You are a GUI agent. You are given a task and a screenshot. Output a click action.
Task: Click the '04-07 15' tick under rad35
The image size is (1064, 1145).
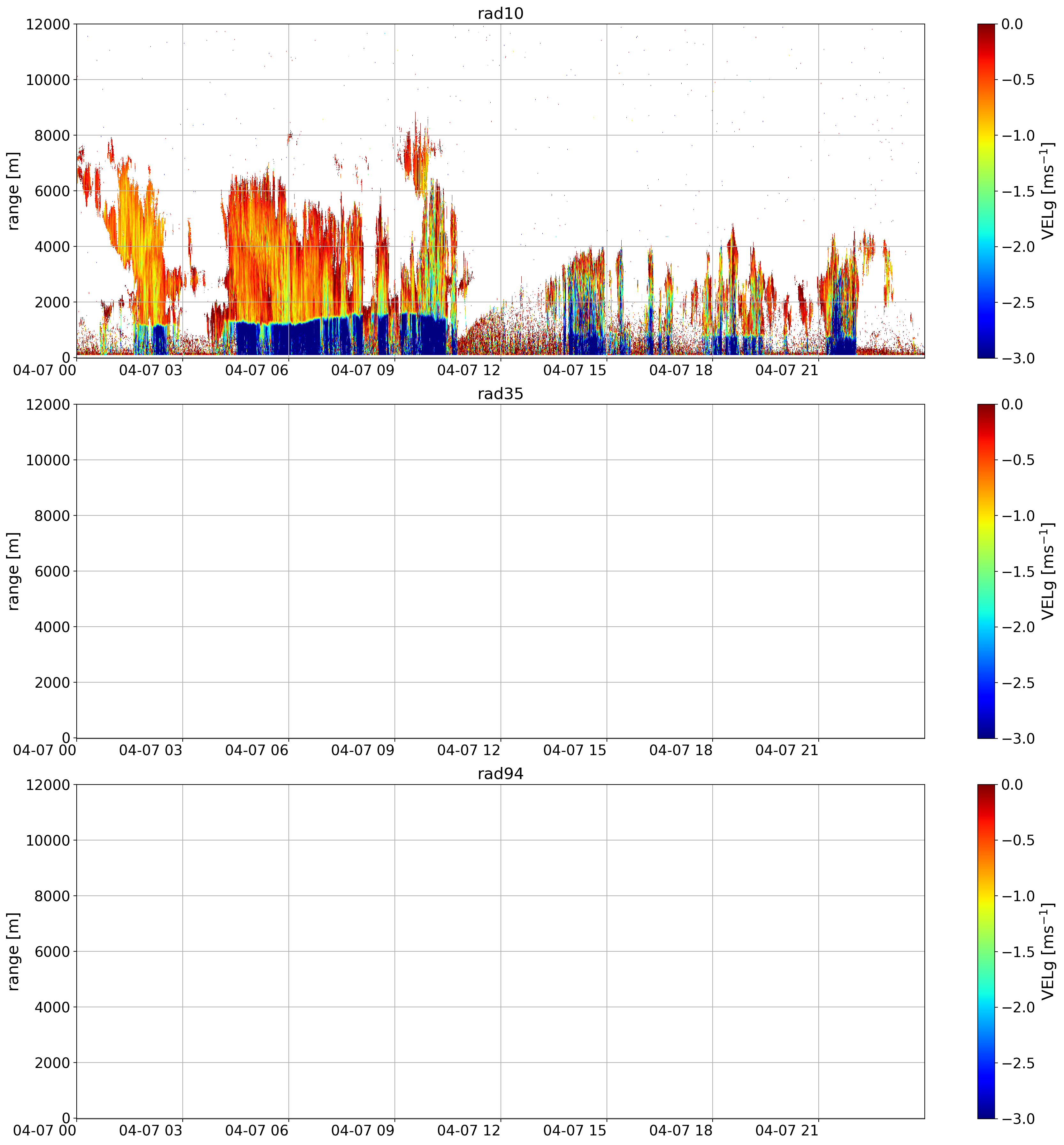pos(575,750)
